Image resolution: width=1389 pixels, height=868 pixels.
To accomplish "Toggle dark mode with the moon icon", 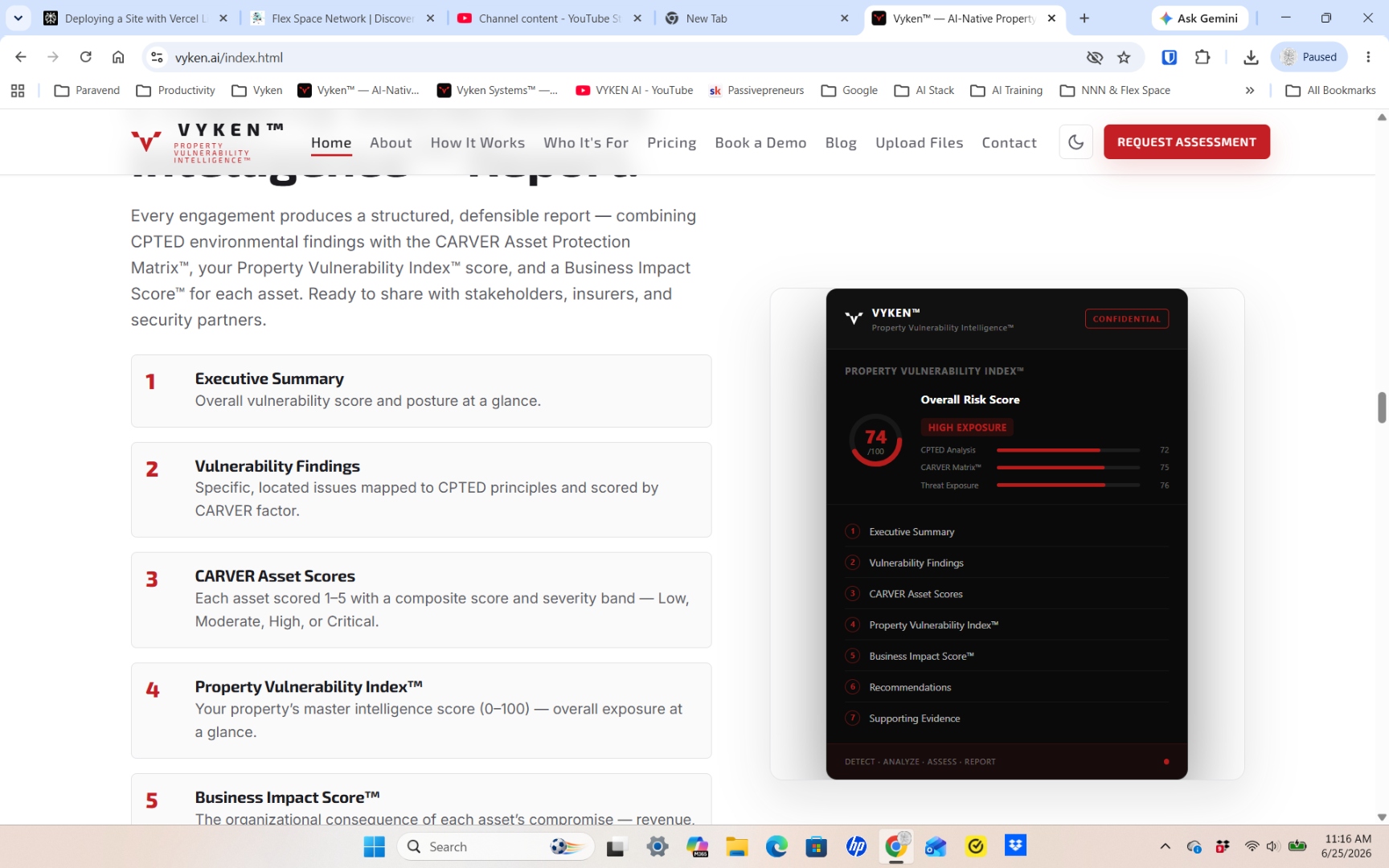I will point(1076,142).
